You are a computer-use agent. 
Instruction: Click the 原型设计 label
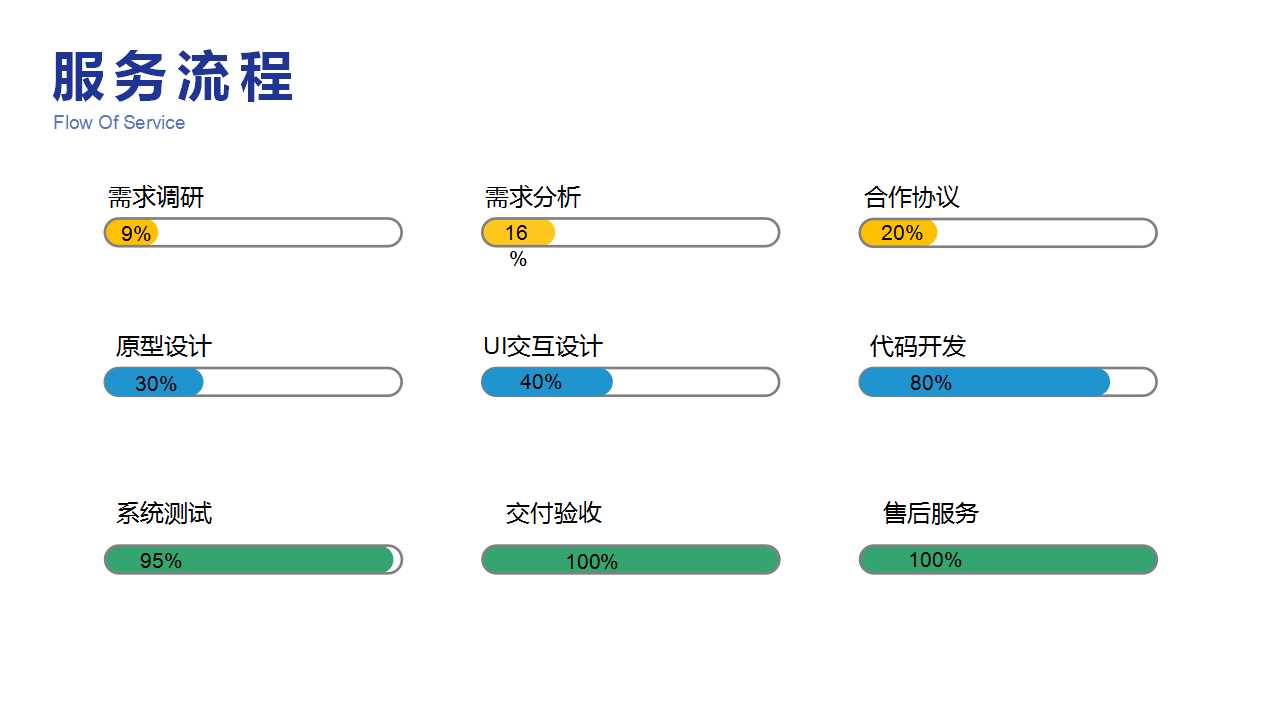point(164,347)
